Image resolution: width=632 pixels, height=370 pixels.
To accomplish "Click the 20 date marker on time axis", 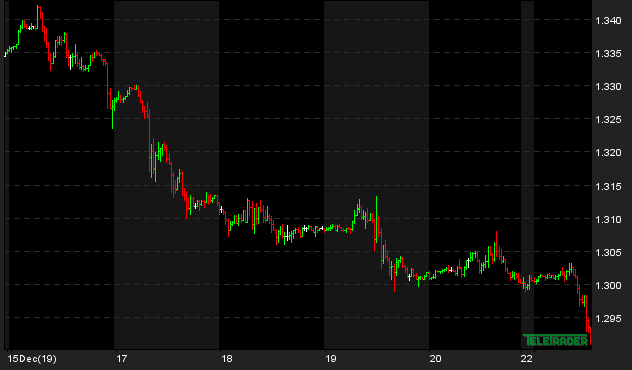I will [x=436, y=359].
